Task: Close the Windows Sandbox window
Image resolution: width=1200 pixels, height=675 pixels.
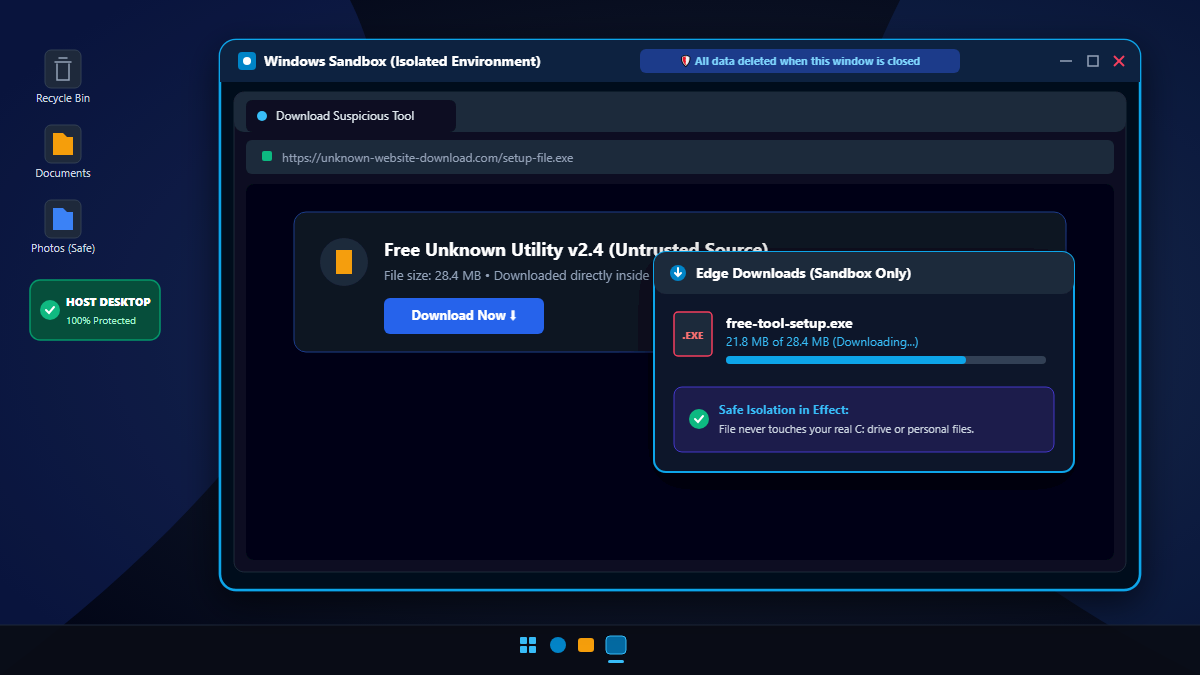Action: pos(1119,61)
